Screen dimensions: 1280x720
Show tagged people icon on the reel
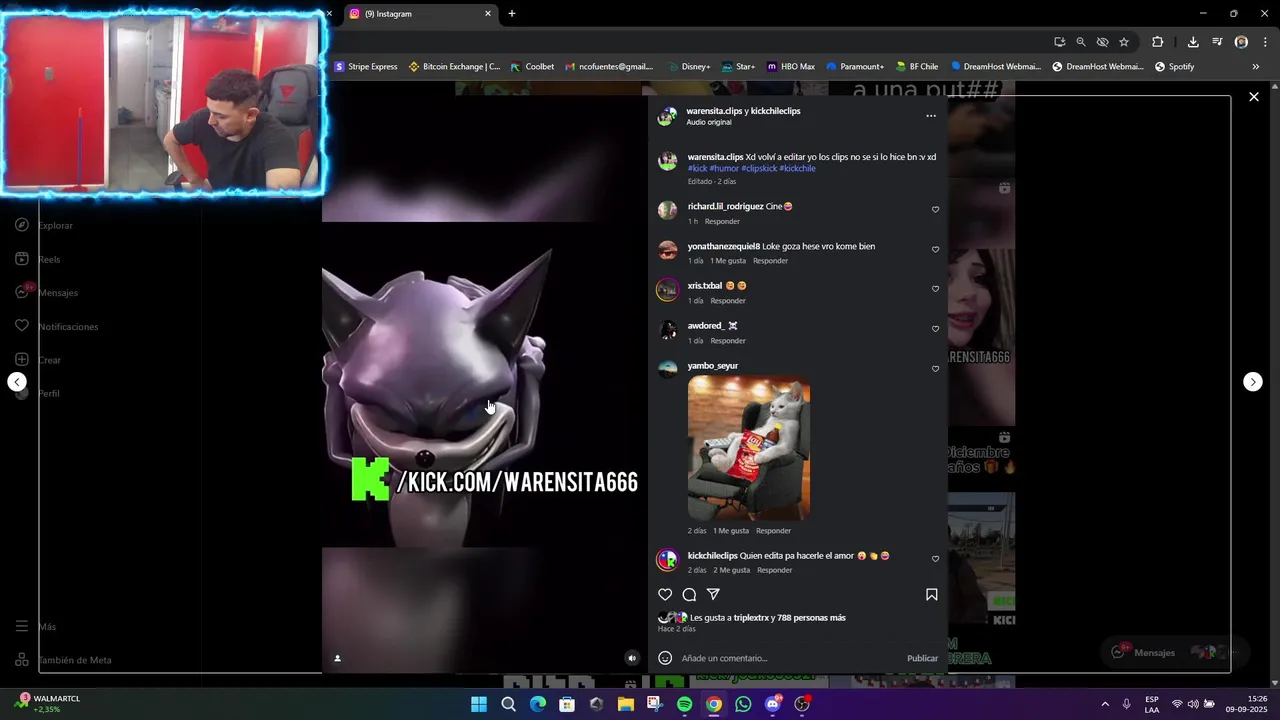(x=337, y=658)
